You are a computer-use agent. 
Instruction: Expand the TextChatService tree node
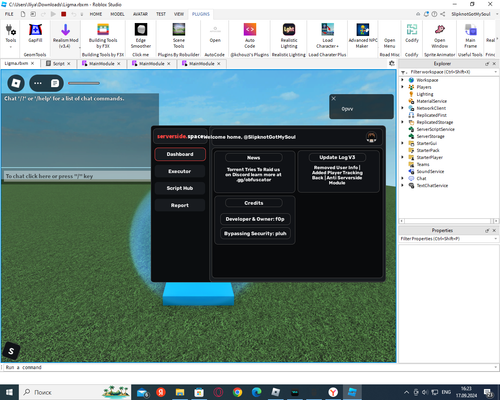click(402, 185)
